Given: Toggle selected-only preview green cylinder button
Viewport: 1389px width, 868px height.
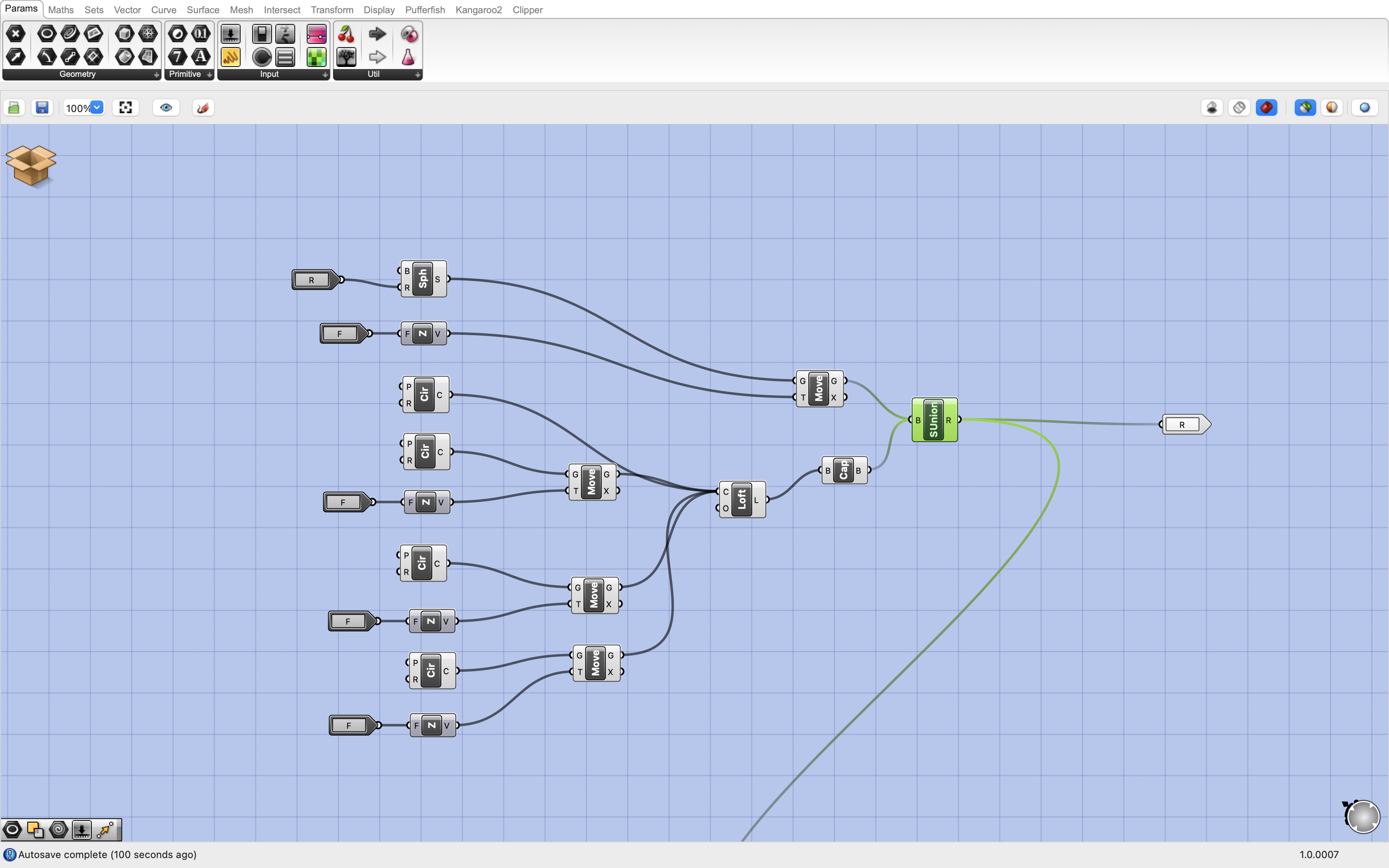Looking at the screenshot, I should [x=1305, y=108].
